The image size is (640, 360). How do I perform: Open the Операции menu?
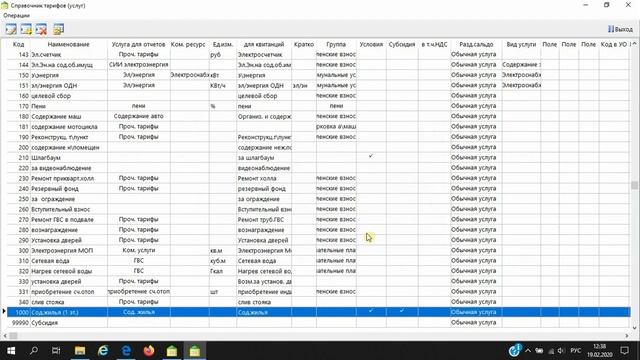point(16,15)
